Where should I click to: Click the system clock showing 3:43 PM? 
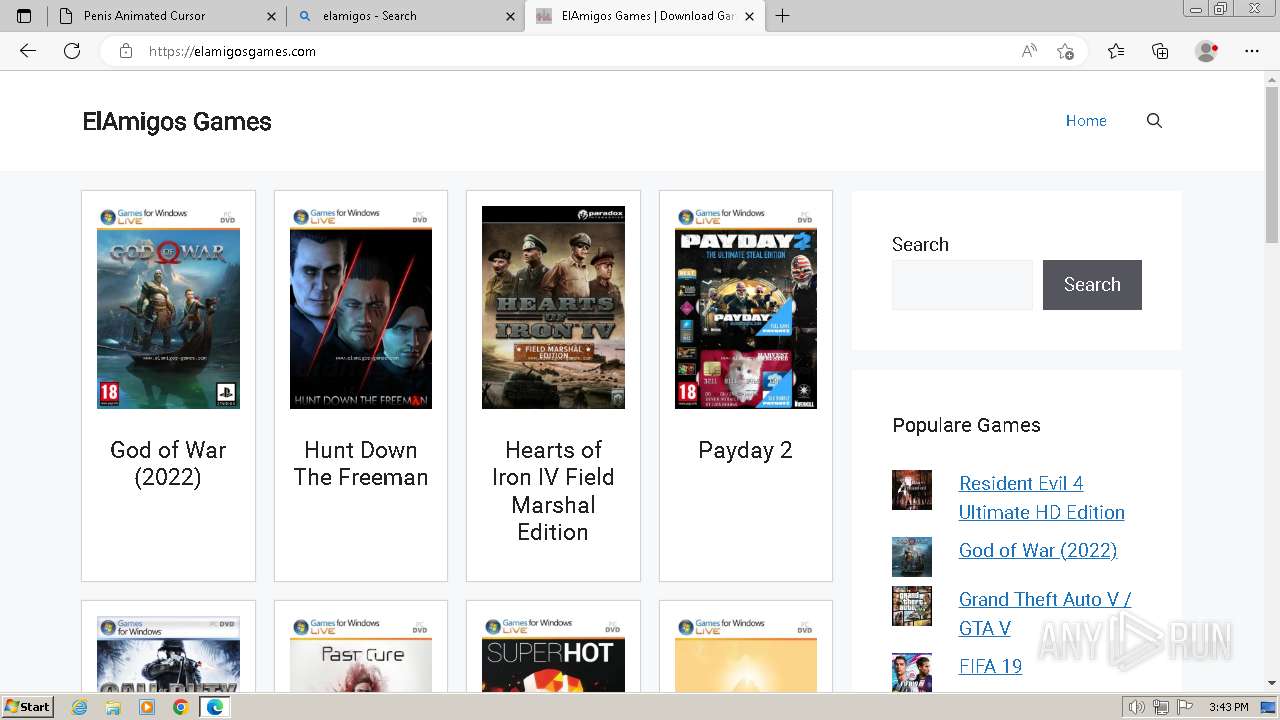click(x=1228, y=707)
